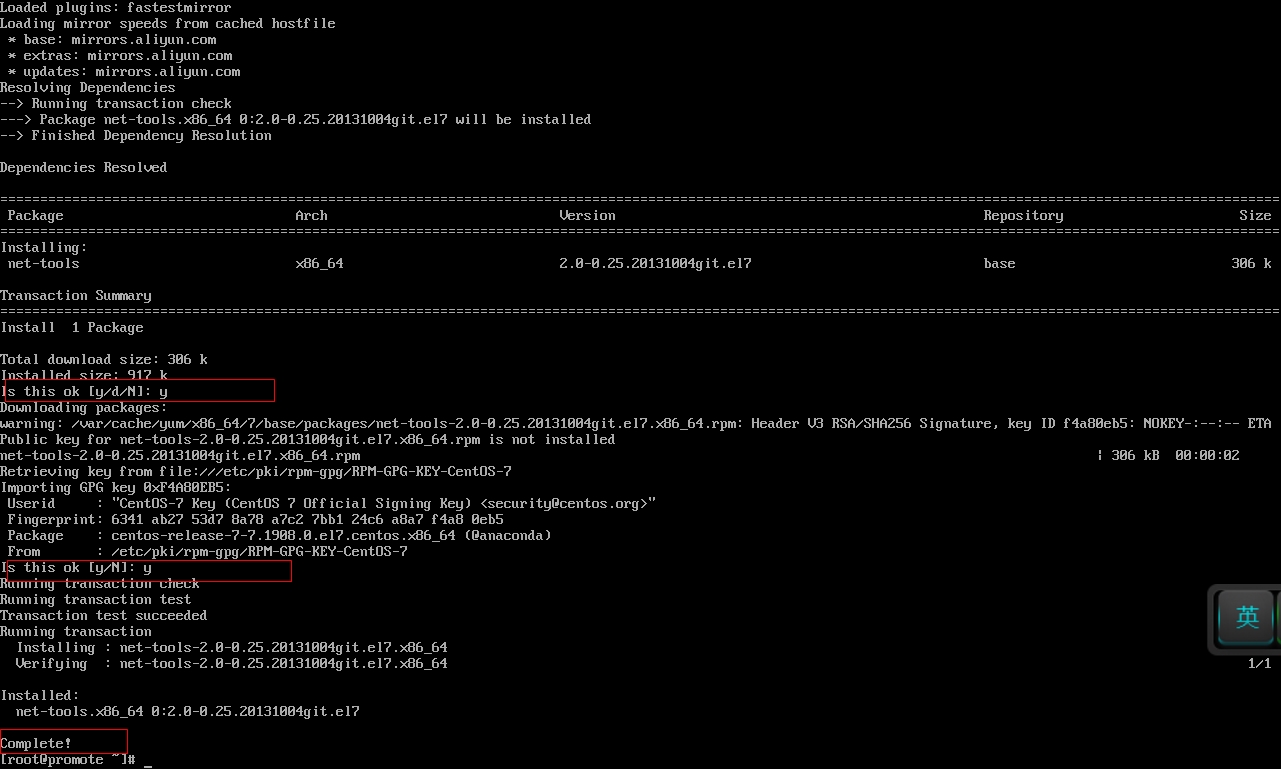Viewport: 1281px width, 769px height.
Task: Select the 'Retrieving key from file:///etc/pki' line
Action: (x=256, y=471)
